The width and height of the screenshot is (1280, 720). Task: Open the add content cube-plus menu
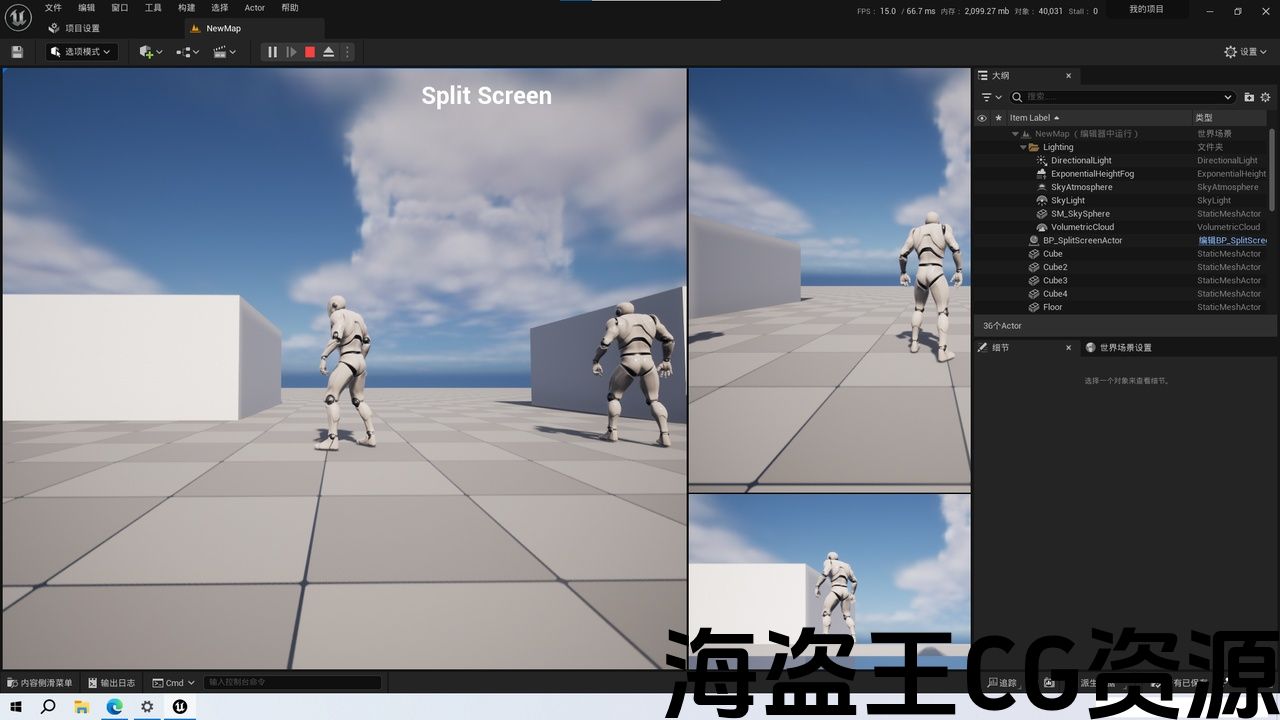pyautogui.click(x=151, y=52)
